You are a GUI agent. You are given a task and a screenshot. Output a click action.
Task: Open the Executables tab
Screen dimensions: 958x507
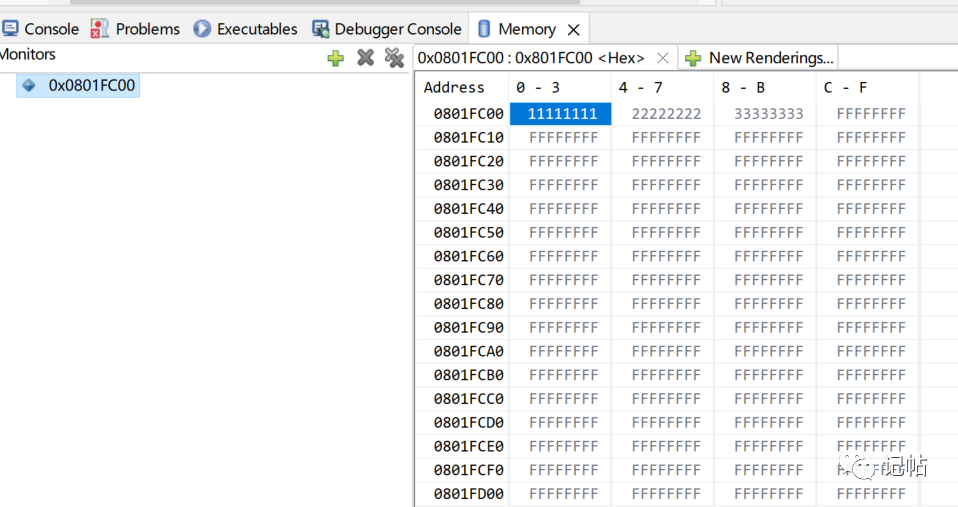coord(246,29)
